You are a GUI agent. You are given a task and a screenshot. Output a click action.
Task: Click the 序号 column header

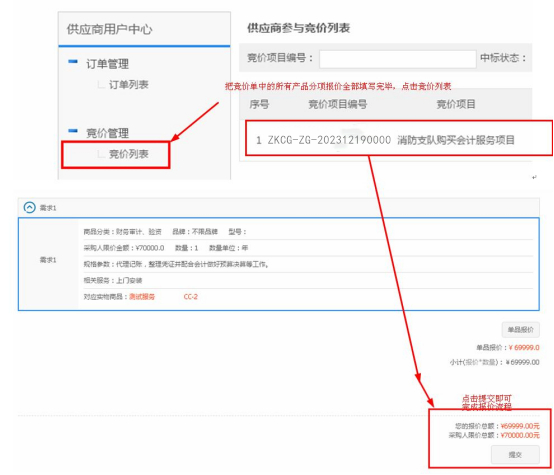click(x=259, y=104)
